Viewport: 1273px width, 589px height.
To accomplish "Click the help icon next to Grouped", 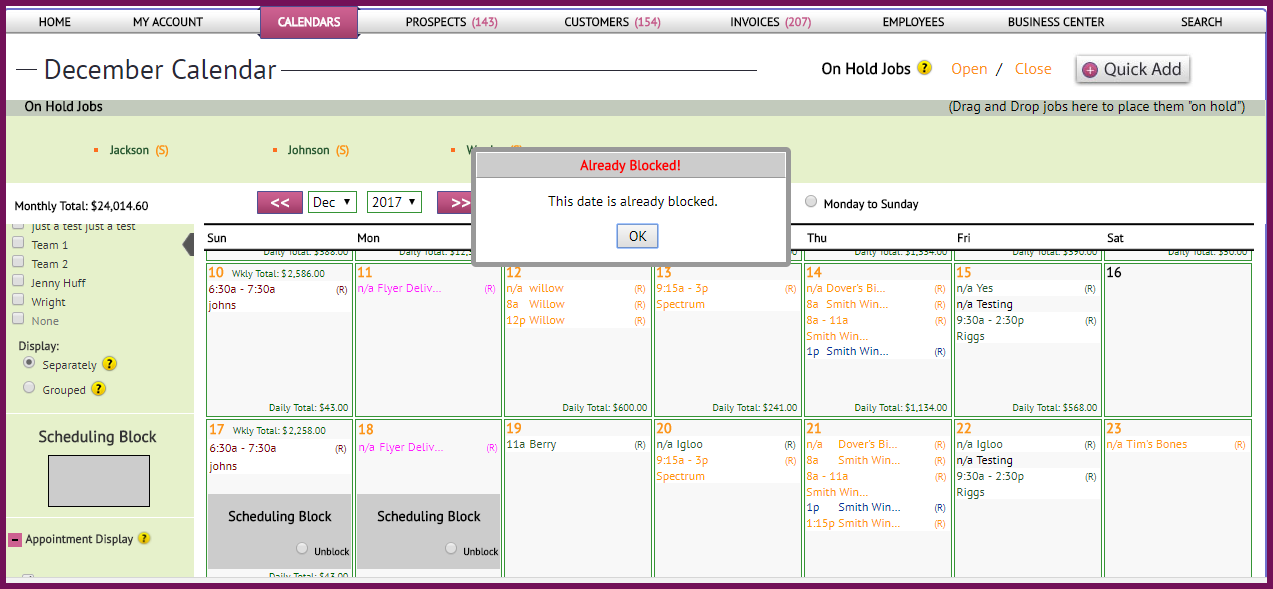I will (x=99, y=389).
